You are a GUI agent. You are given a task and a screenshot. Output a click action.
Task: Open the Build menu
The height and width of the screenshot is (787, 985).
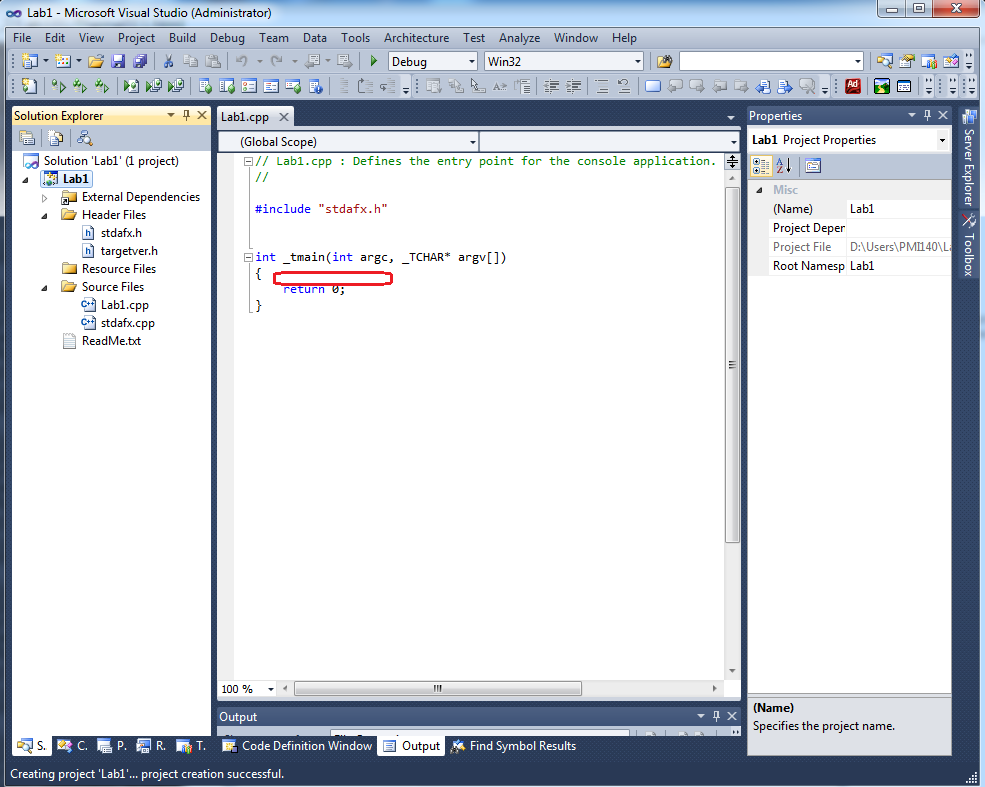[x=182, y=38]
